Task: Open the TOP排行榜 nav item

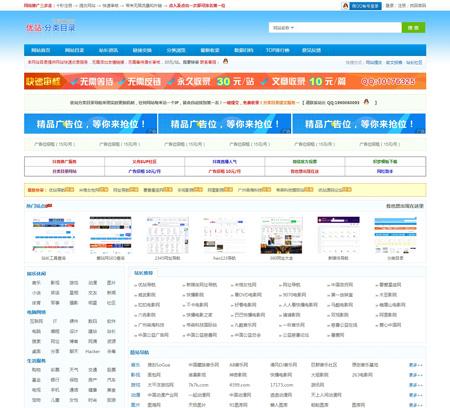Action: pyautogui.click(x=278, y=50)
